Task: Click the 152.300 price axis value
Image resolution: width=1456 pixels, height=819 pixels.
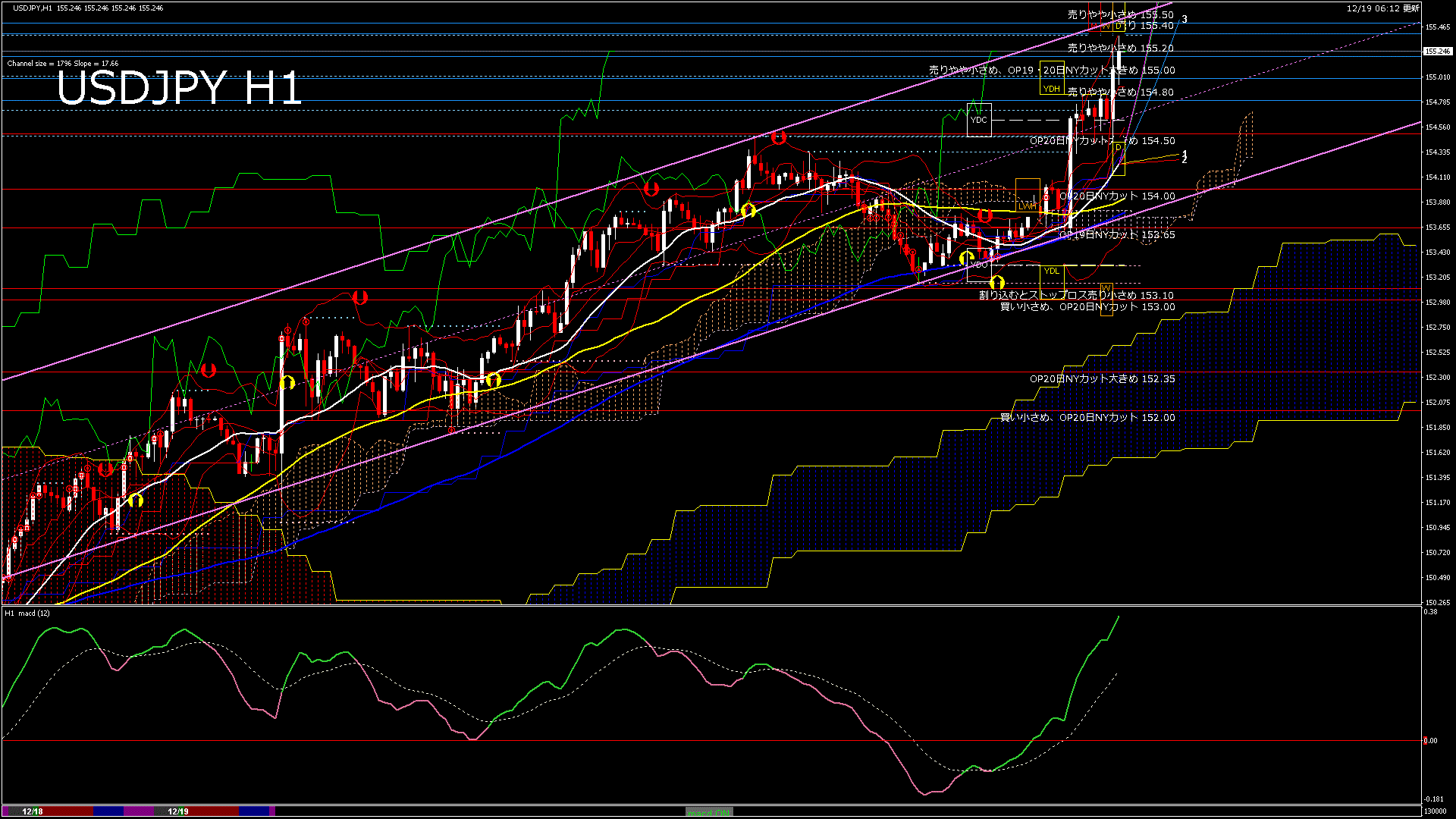Action: tap(1437, 378)
